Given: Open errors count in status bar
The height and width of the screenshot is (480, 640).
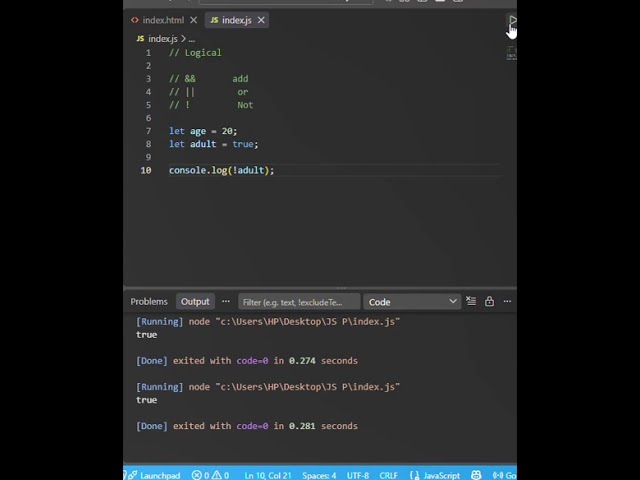Looking at the screenshot, I should tap(200, 476).
